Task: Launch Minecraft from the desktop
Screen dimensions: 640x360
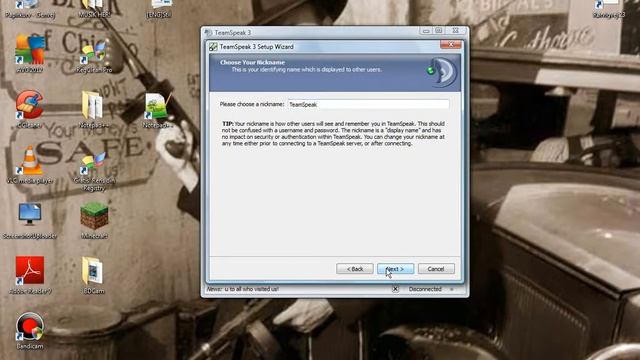Action: [x=94, y=220]
